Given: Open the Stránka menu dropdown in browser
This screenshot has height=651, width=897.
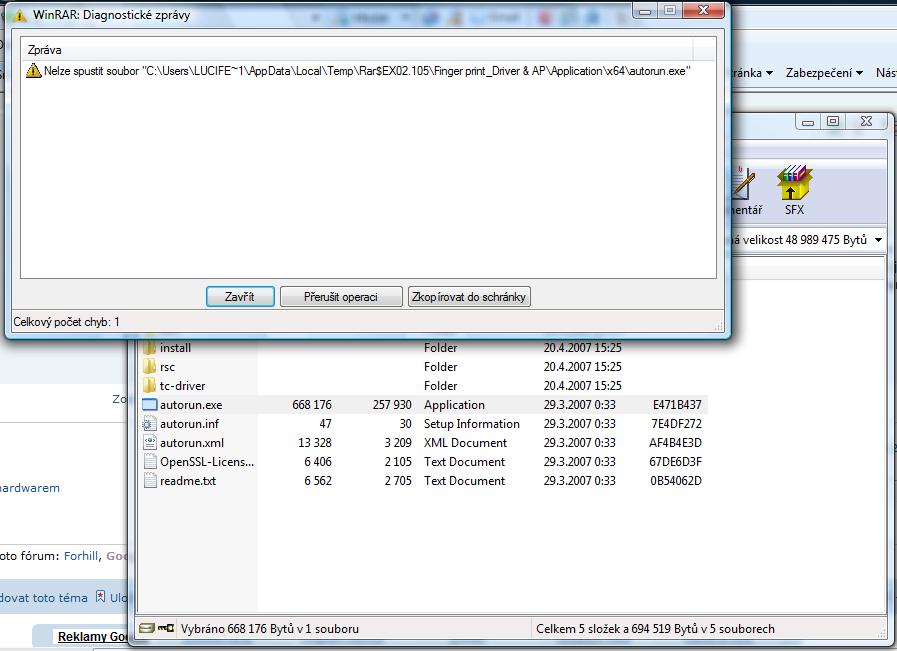Looking at the screenshot, I should [x=752, y=73].
